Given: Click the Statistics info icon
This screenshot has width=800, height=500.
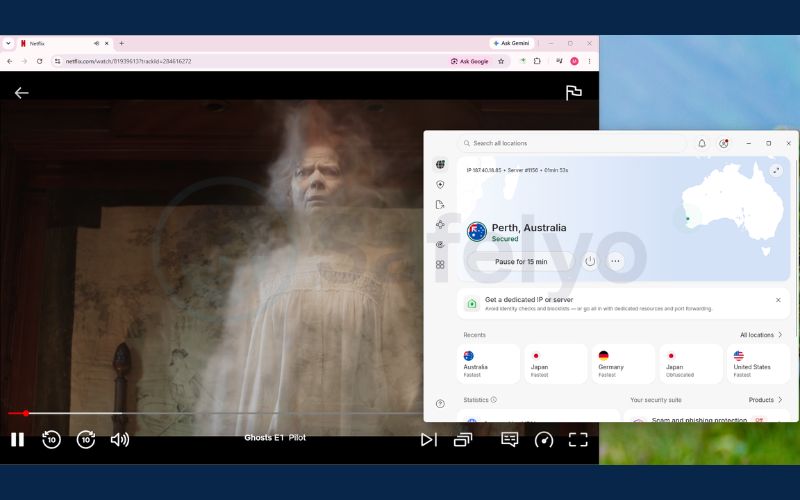Looking at the screenshot, I should point(494,400).
